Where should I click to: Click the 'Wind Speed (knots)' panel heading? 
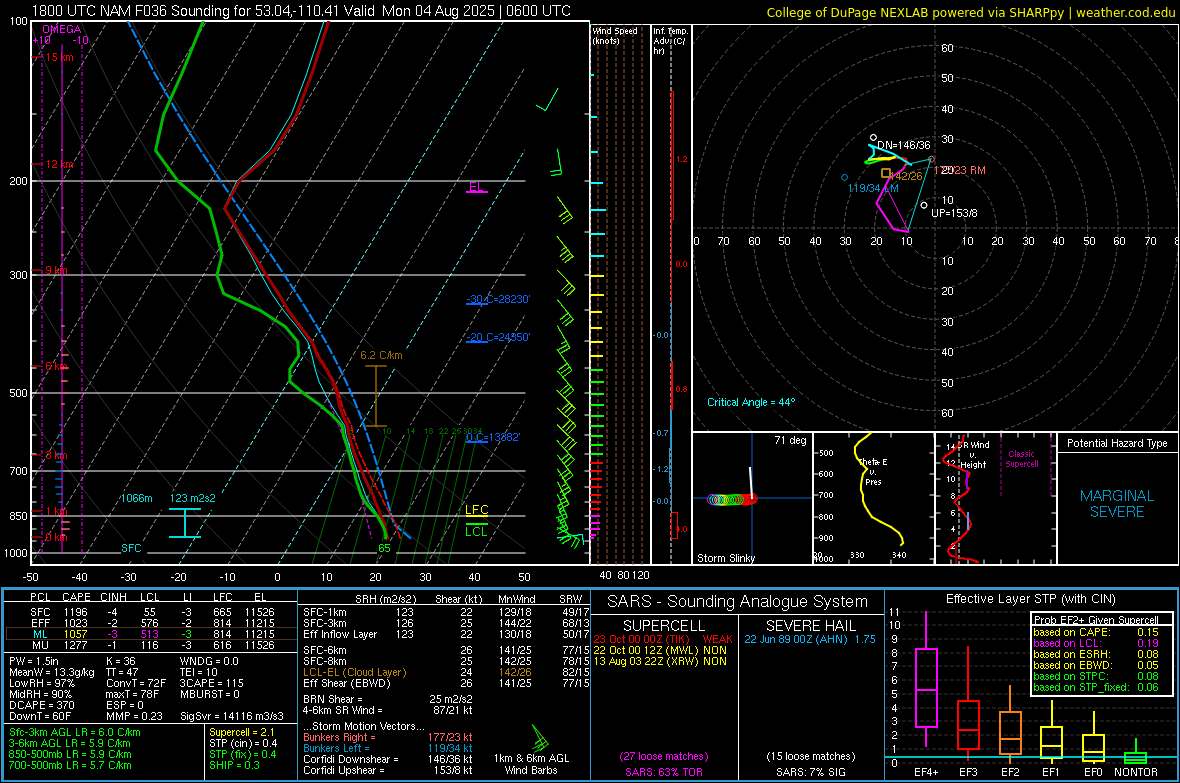(615, 35)
